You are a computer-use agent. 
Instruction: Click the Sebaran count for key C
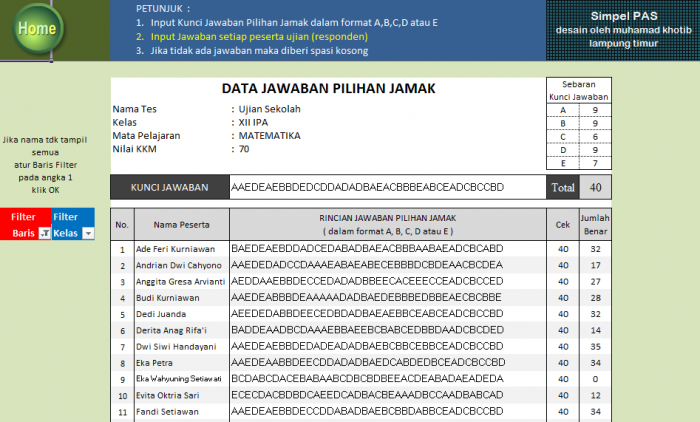click(595, 137)
